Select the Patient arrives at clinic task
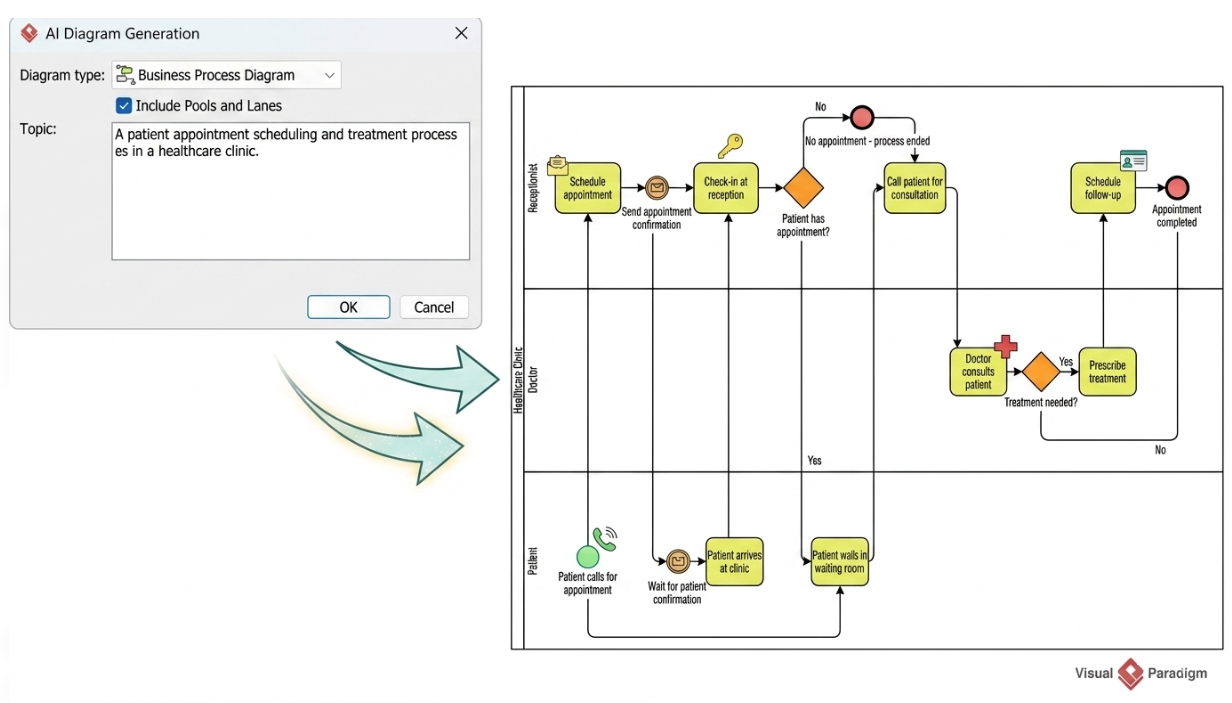This screenshot has height=703, width=1232. 735,562
